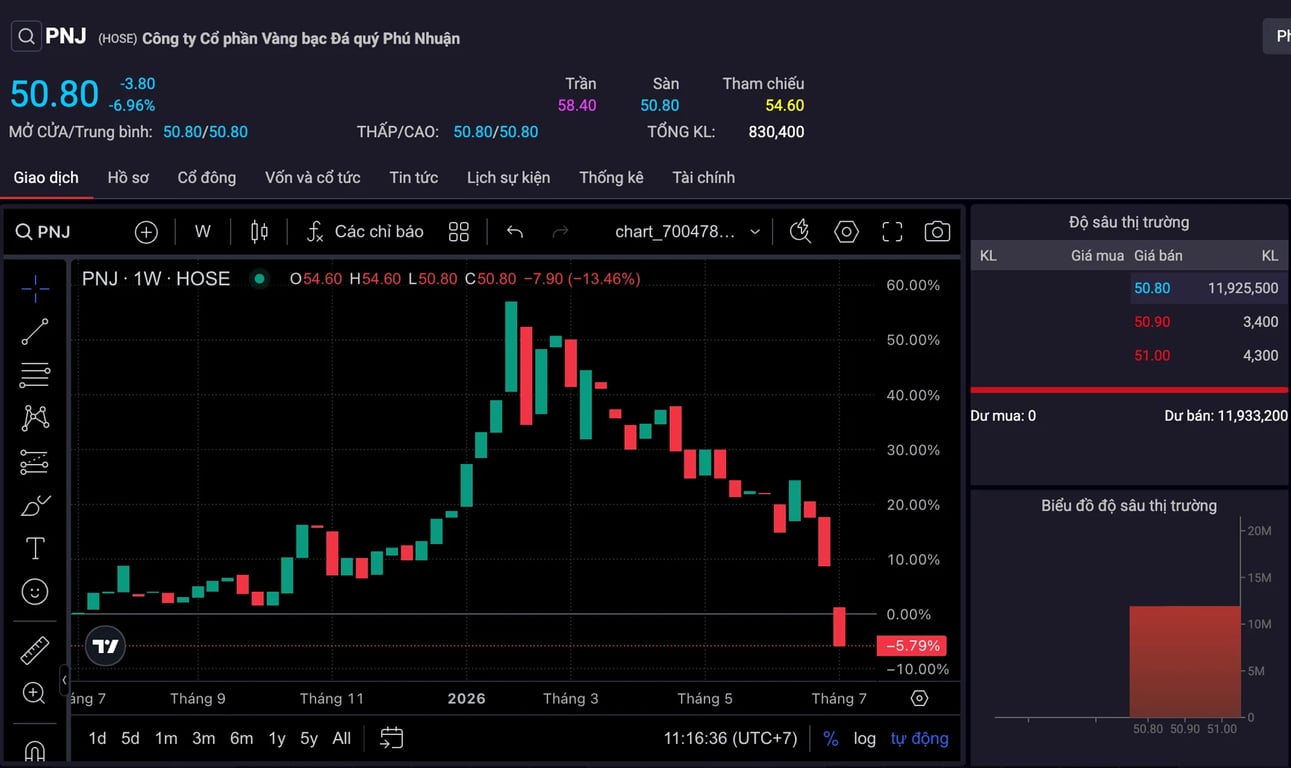Select the crosshair cursor tool
Screen dimensions: 1291x768
pyautogui.click(x=35, y=288)
